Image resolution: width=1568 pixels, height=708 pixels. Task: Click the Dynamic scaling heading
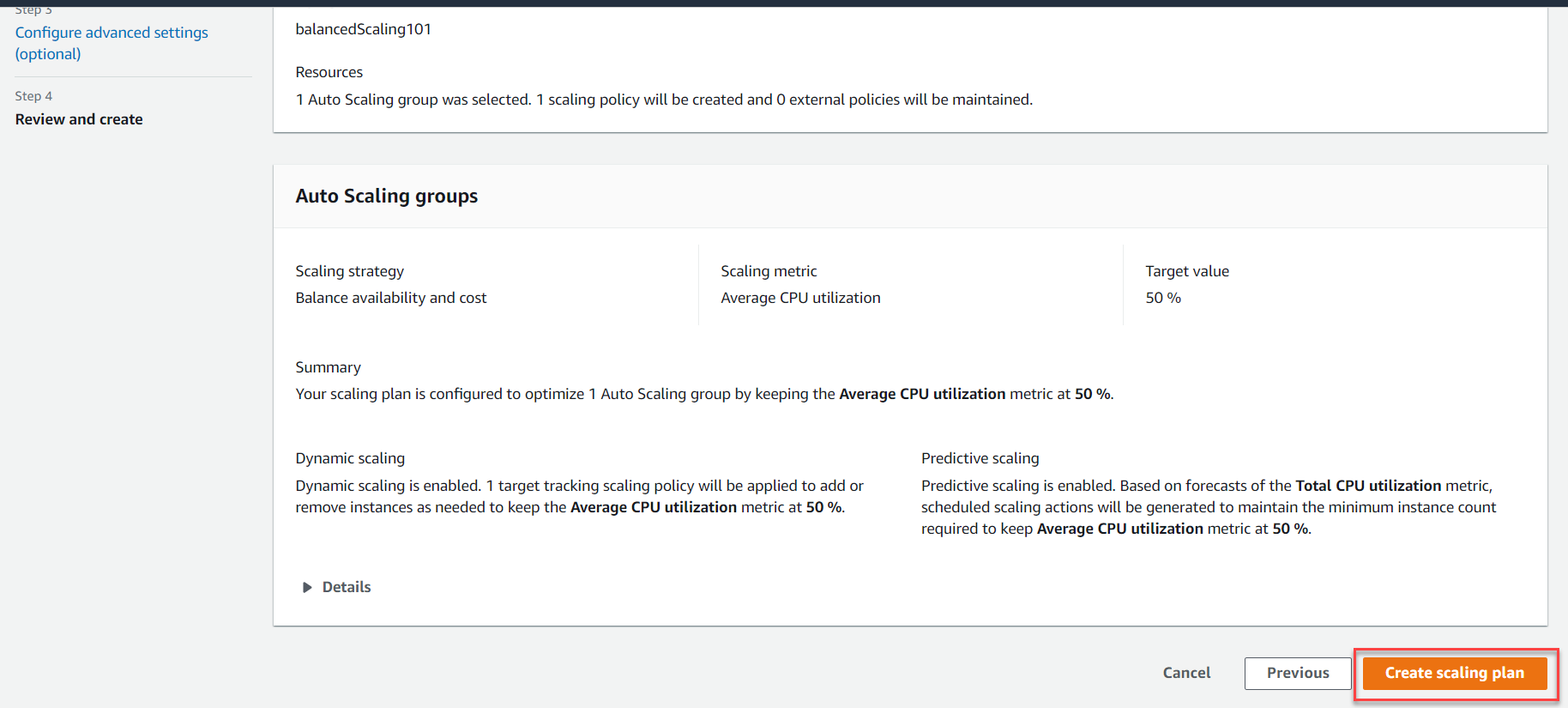[350, 458]
